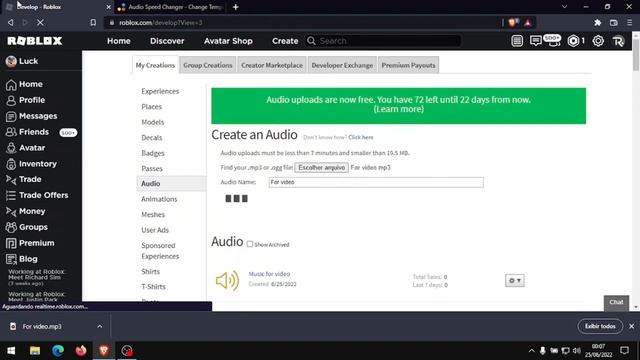
Task: Select Decals in the creations list
Action: coord(152,138)
